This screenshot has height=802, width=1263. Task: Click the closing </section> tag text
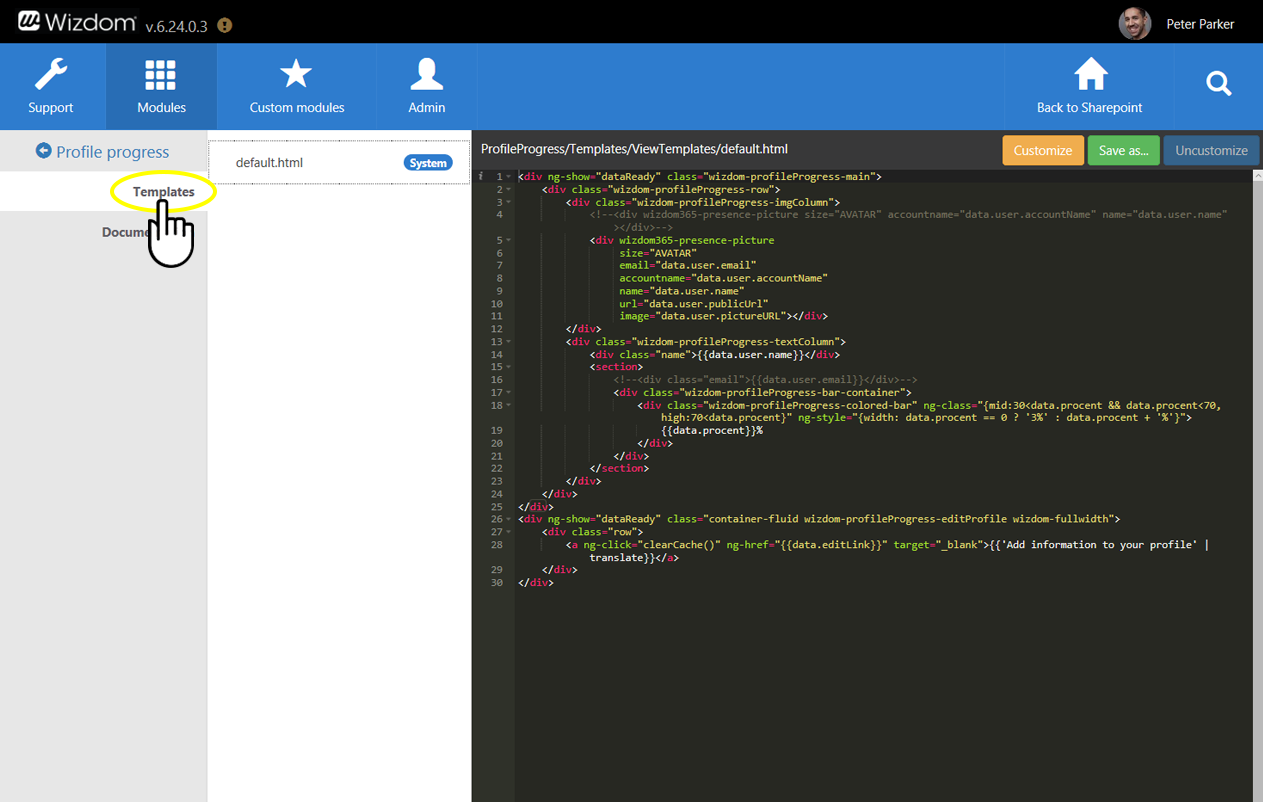[620, 468]
